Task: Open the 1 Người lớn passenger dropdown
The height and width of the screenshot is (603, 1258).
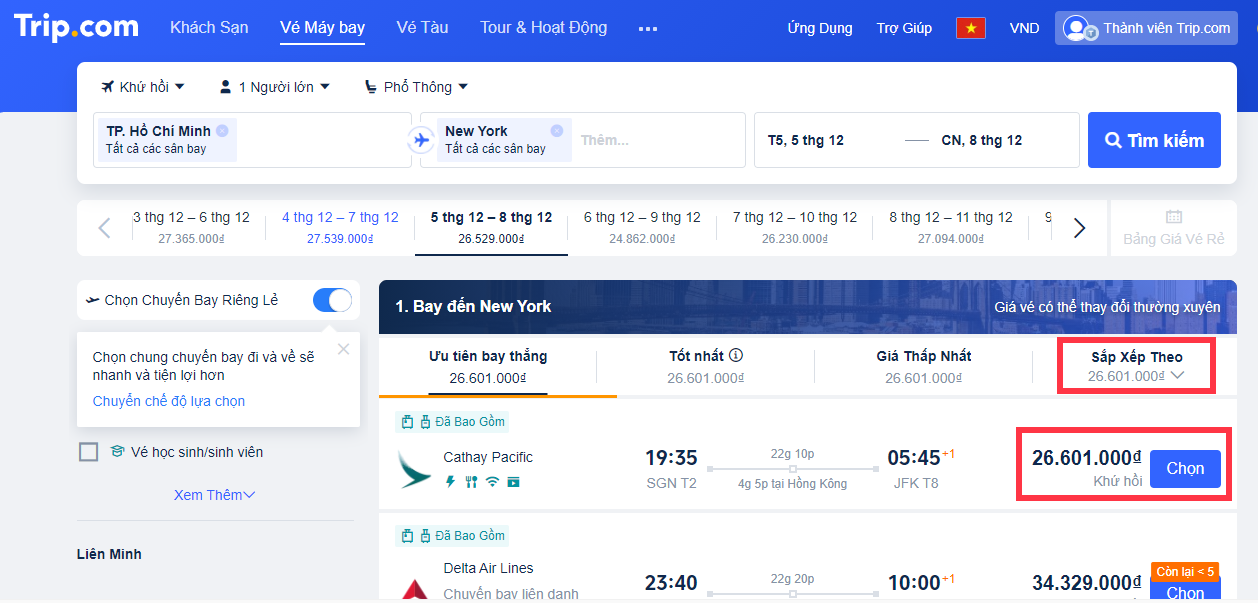Action: click(x=274, y=87)
